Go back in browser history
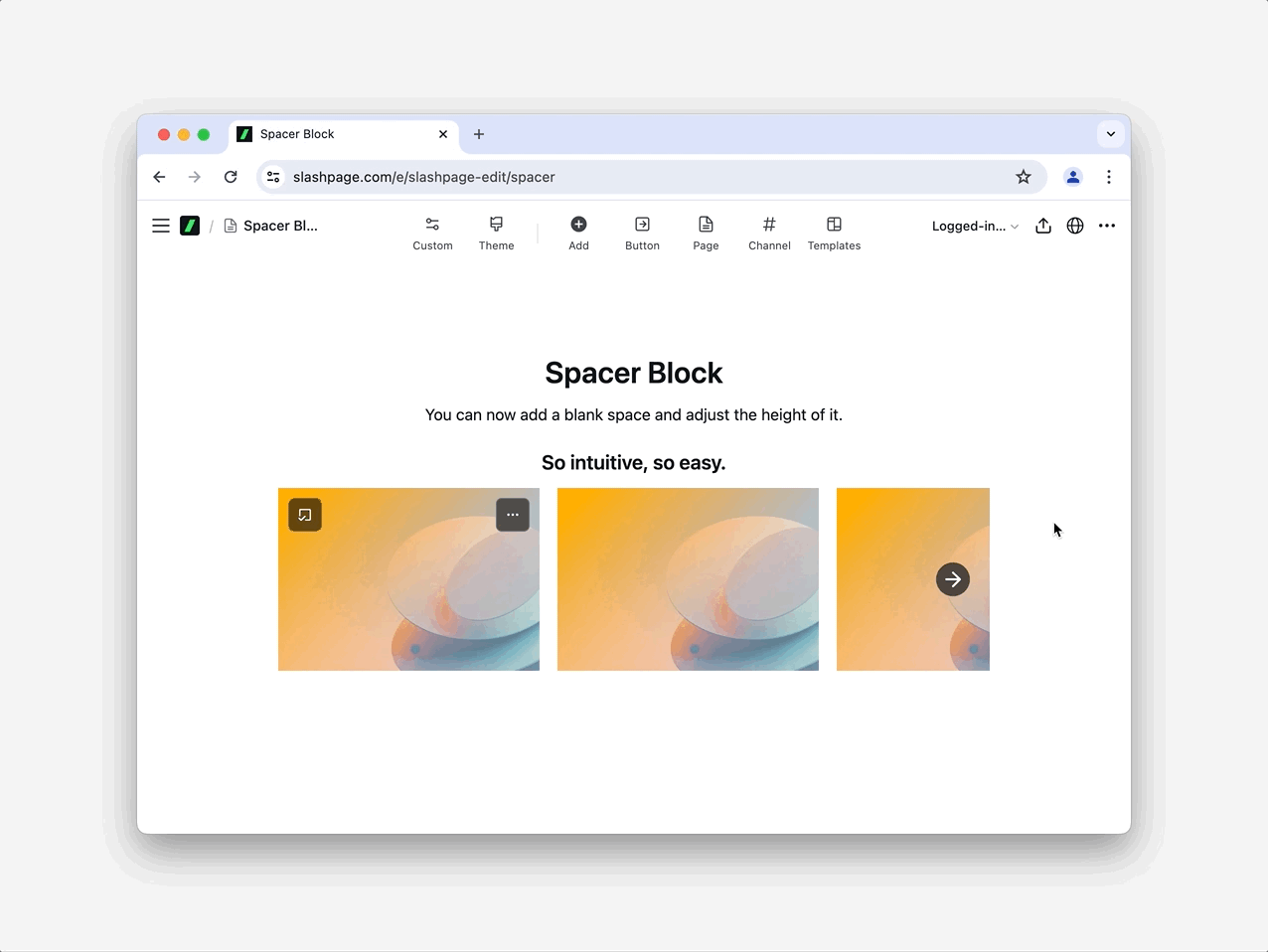The height and width of the screenshot is (952, 1268). [x=159, y=177]
